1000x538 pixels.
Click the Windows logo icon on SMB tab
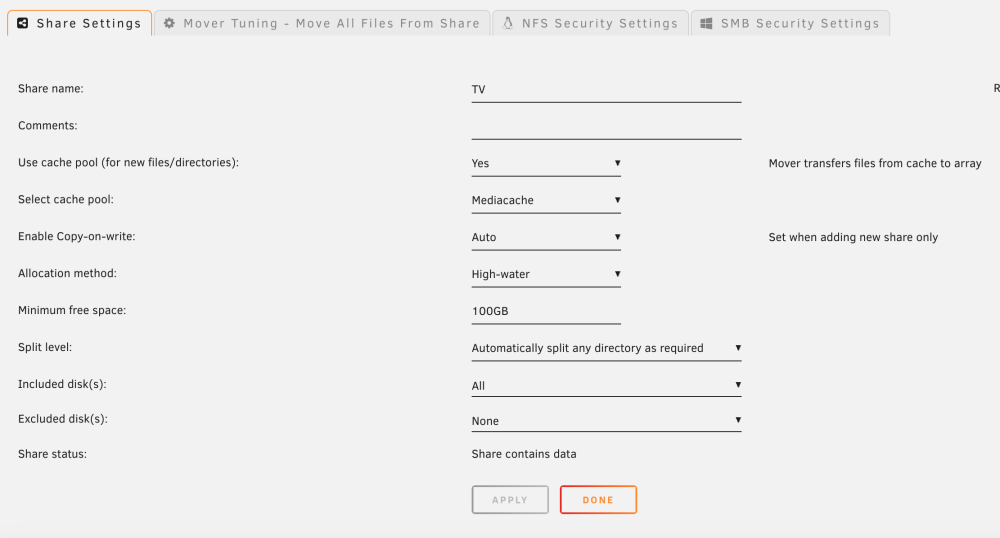[706, 24]
